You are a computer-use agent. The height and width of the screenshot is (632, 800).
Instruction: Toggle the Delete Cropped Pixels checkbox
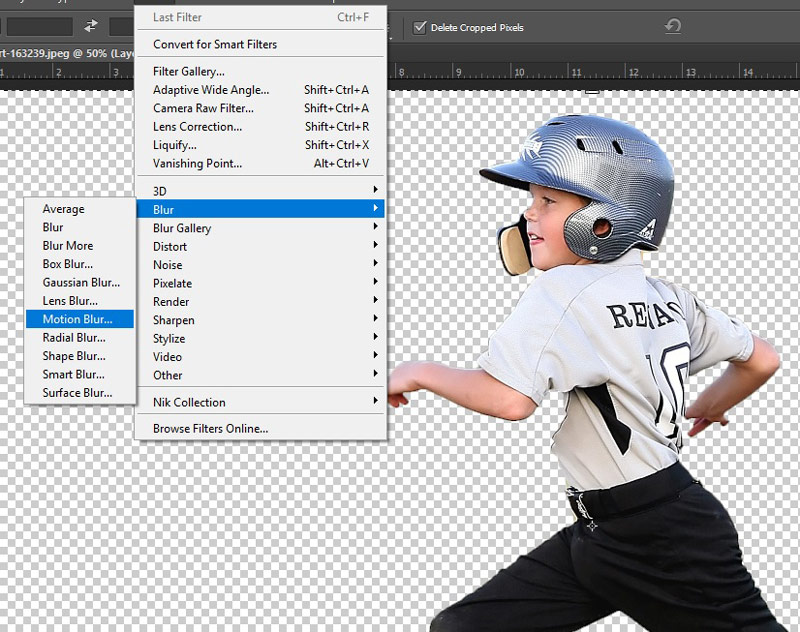(x=419, y=27)
